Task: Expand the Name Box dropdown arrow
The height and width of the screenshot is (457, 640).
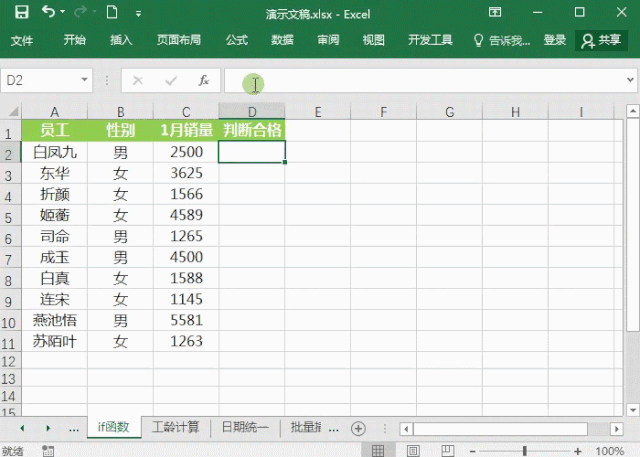Action: pyautogui.click(x=84, y=80)
